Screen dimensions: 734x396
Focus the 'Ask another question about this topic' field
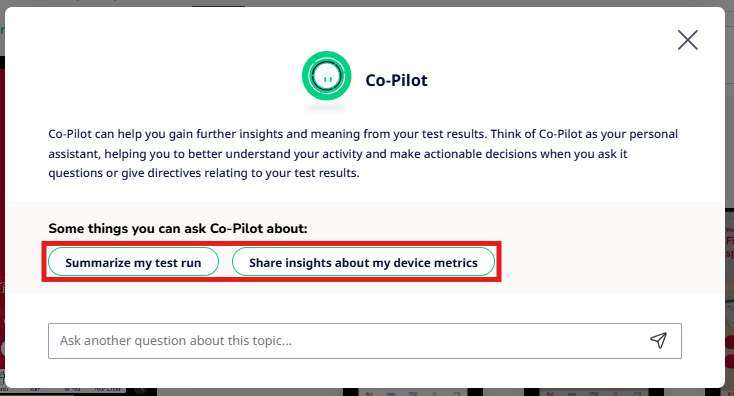click(x=365, y=341)
